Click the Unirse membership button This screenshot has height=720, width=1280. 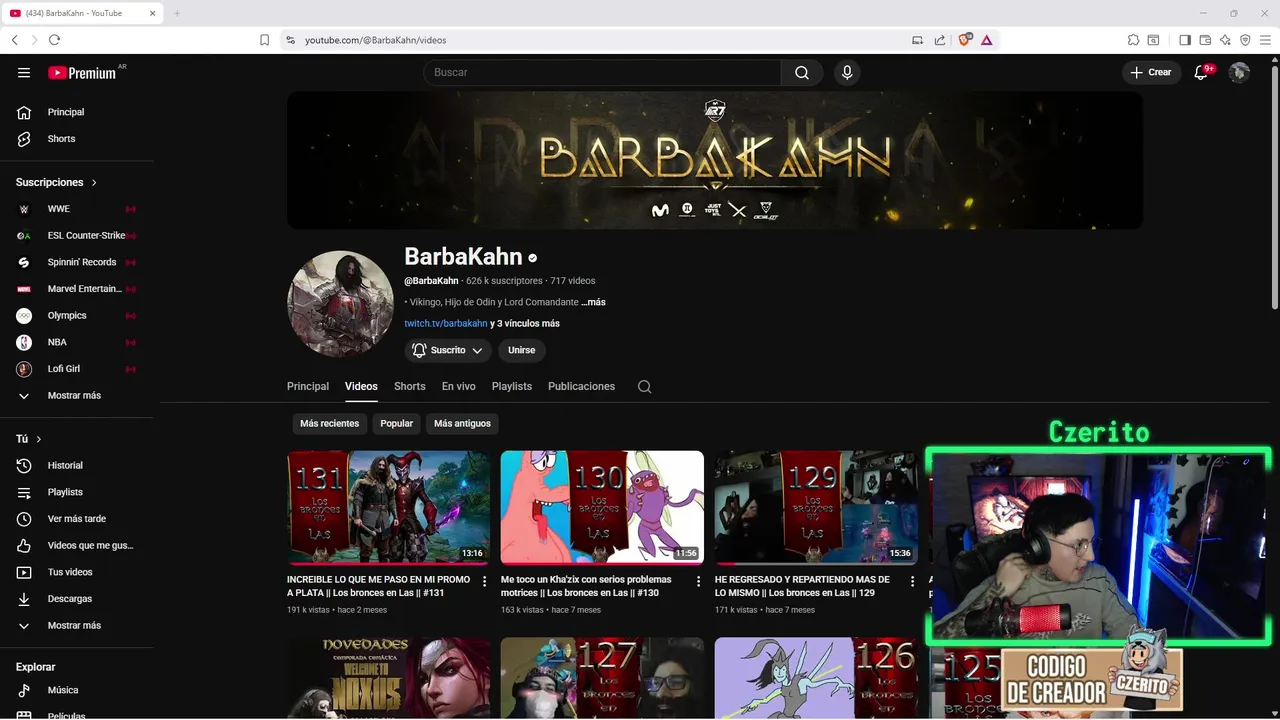click(522, 350)
